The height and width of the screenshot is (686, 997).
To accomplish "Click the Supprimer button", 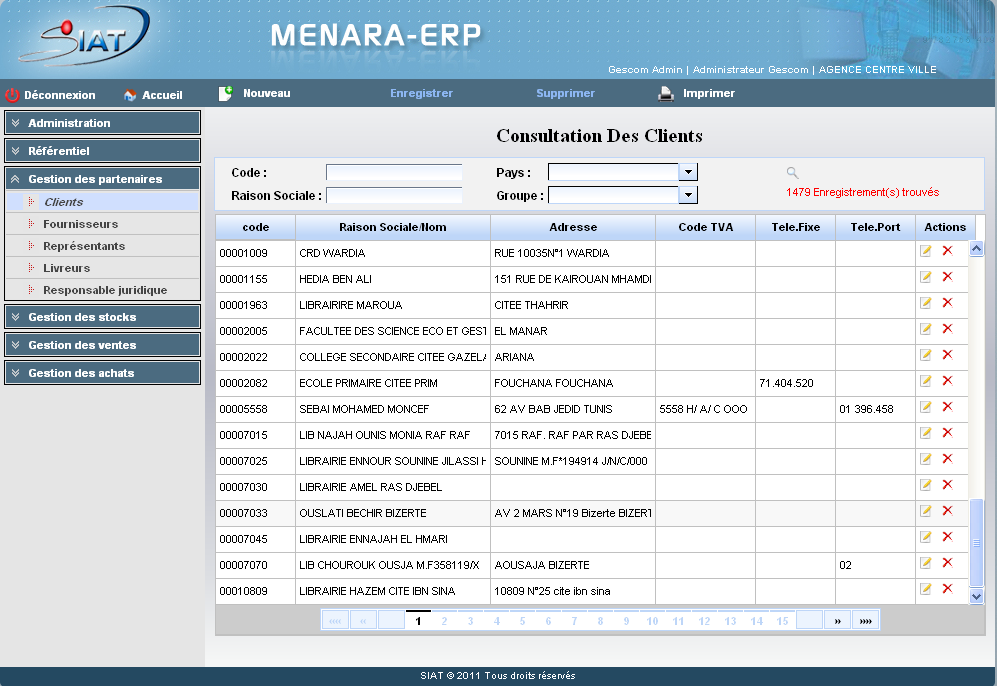I will tap(565, 93).
